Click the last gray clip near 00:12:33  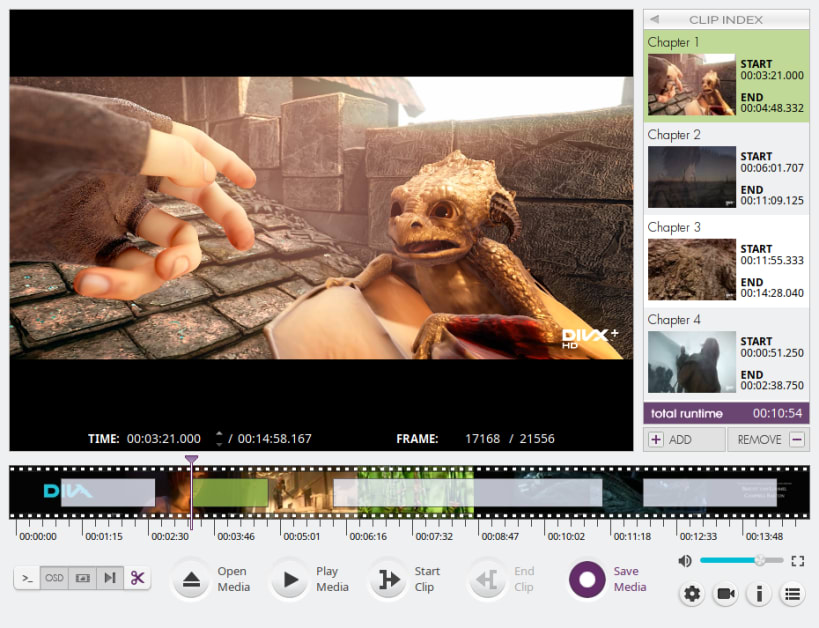(x=709, y=493)
